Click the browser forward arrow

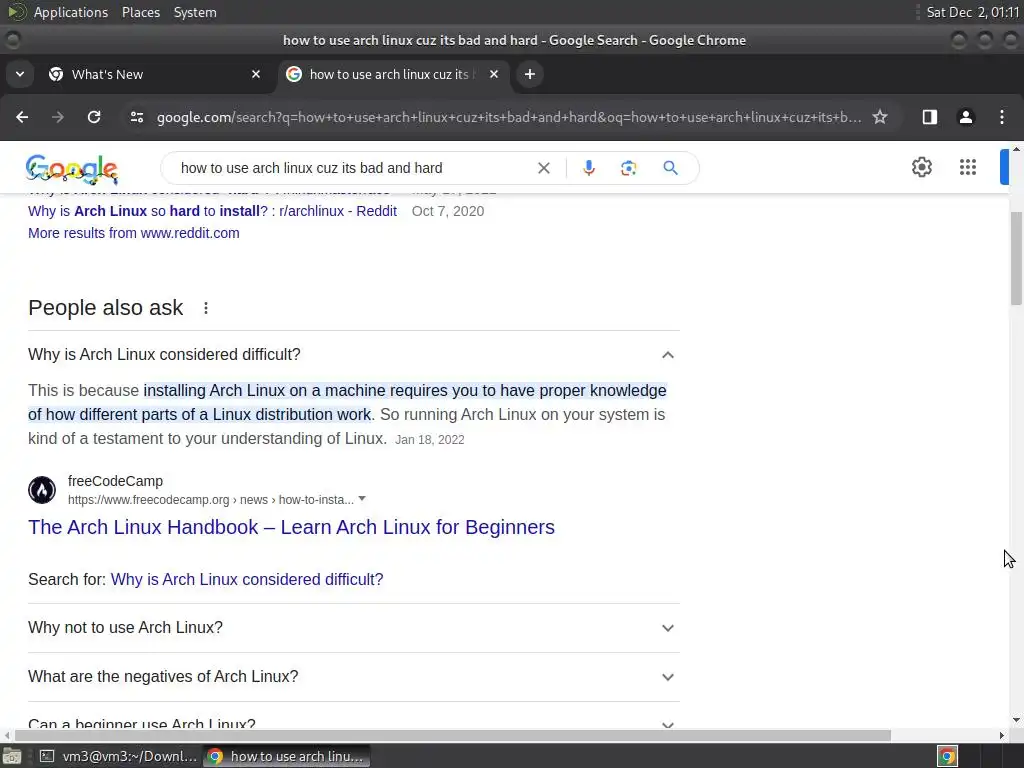point(58,117)
